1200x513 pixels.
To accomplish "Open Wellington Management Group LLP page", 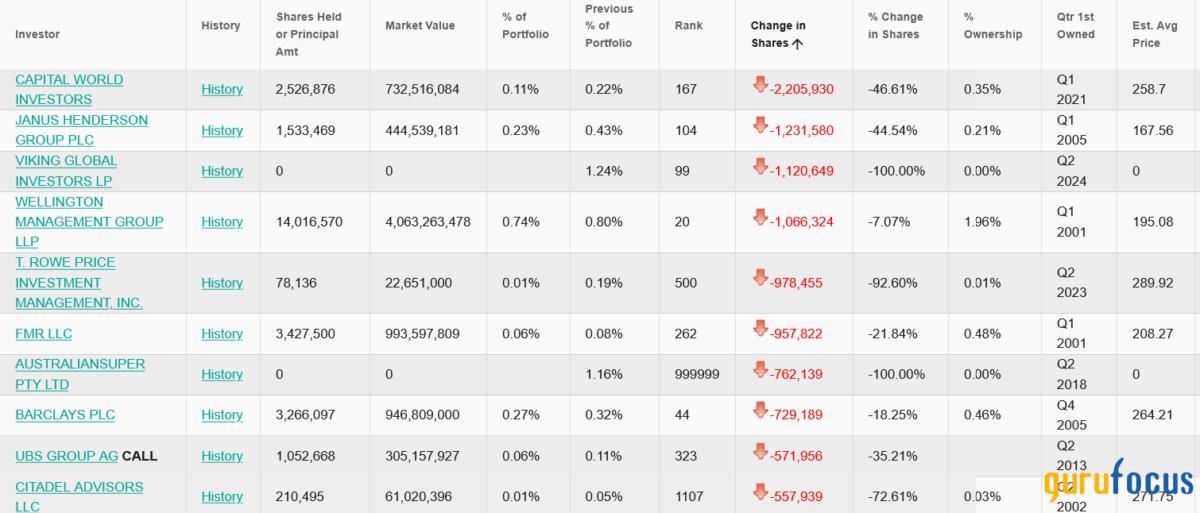I will coord(89,222).
